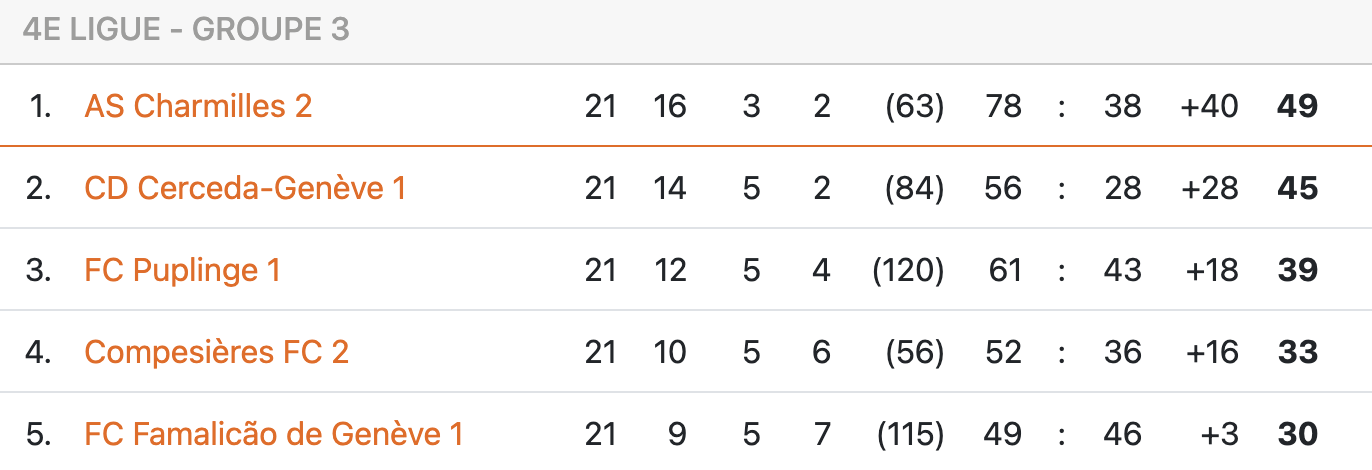Click the (84) value in Cerceda row
The image size is (1372, 470).
click(x=914, y=188)
